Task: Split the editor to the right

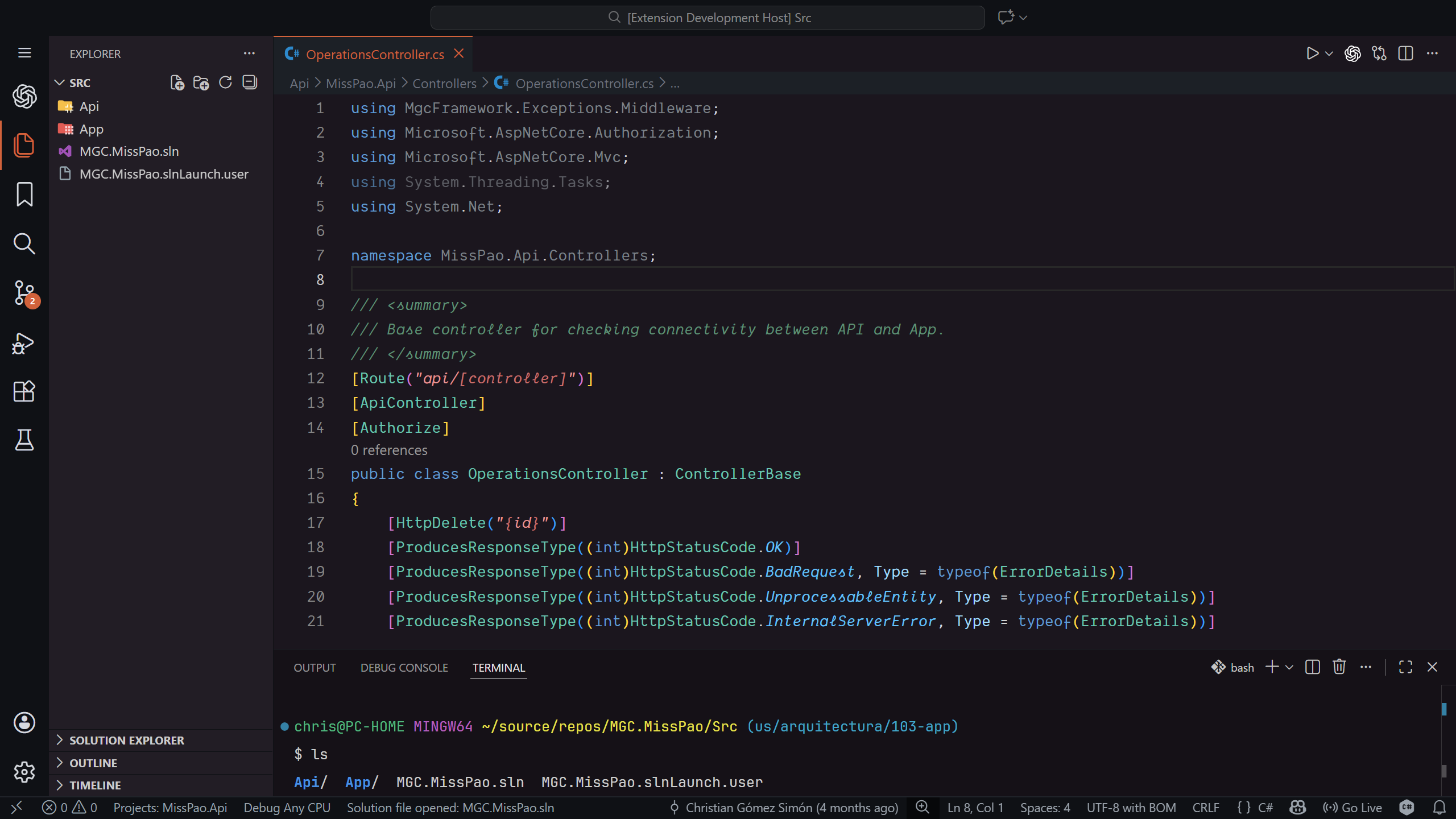Action: point(1405,53)
